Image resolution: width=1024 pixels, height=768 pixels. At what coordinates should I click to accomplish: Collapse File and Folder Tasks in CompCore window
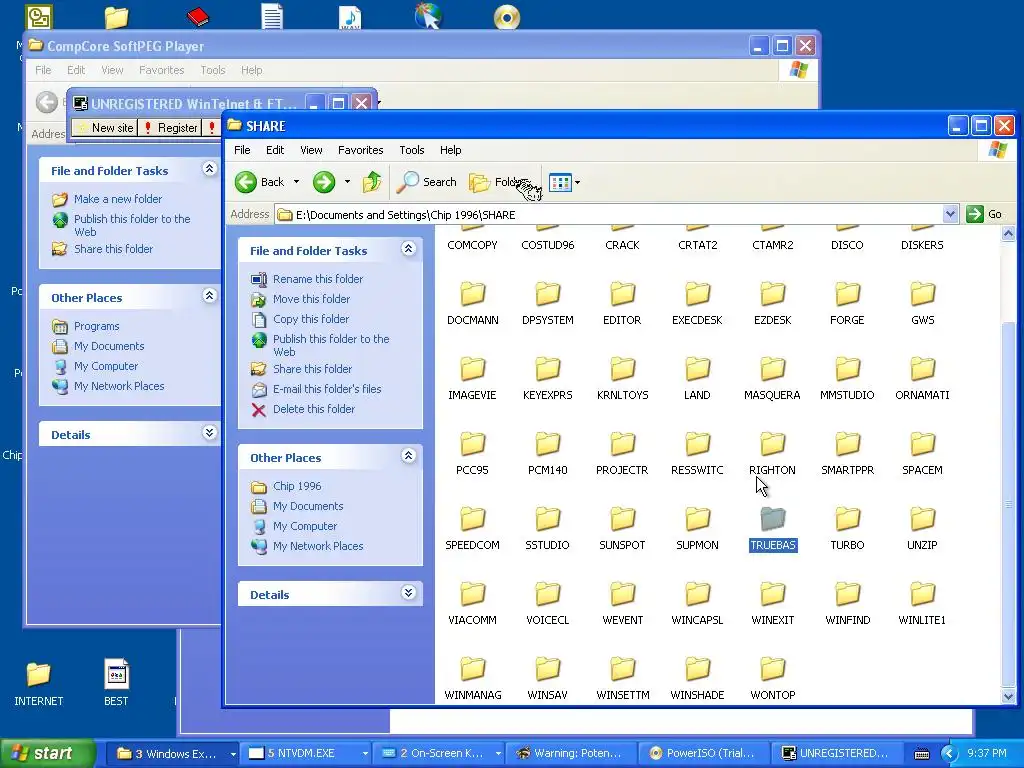pos(210,169)
